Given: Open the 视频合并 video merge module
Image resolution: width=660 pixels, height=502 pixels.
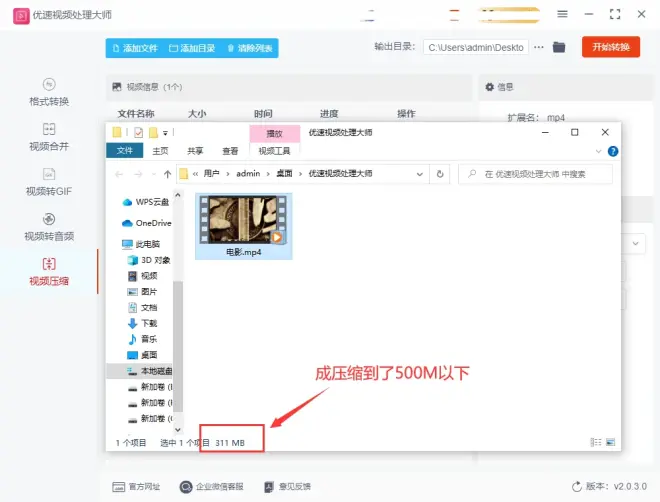Looking at the screenshot, I should pyautogui.click(x=49, y=137).
